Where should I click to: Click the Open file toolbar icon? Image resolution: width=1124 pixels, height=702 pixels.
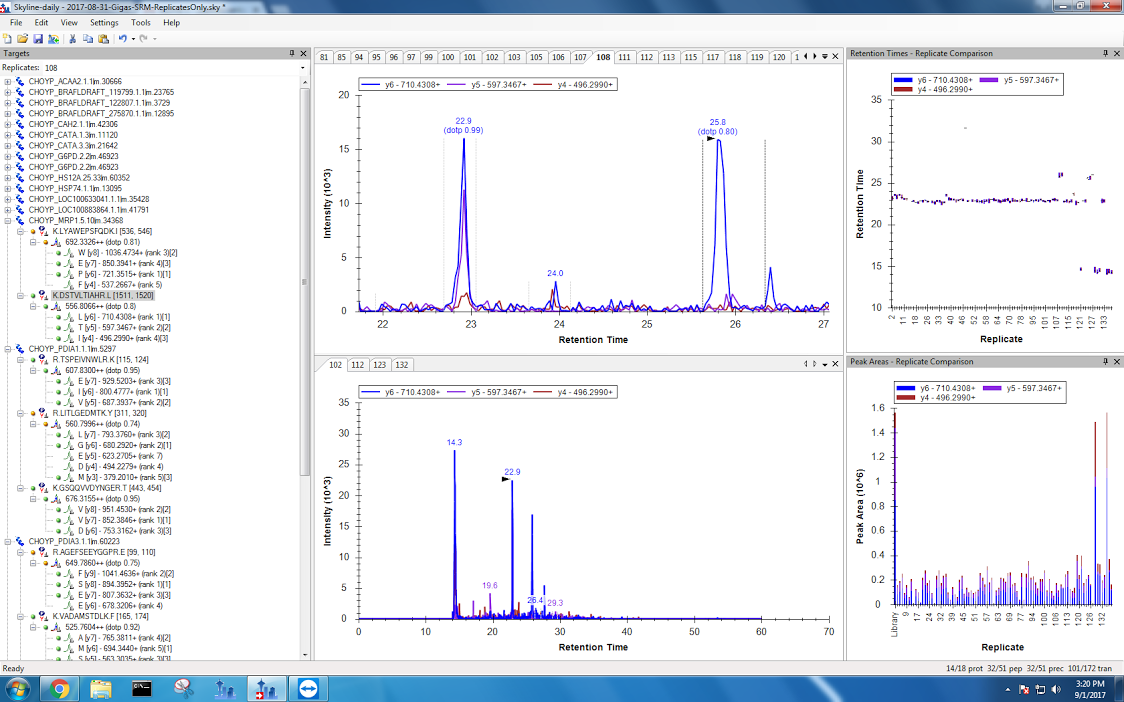(22, 38)
